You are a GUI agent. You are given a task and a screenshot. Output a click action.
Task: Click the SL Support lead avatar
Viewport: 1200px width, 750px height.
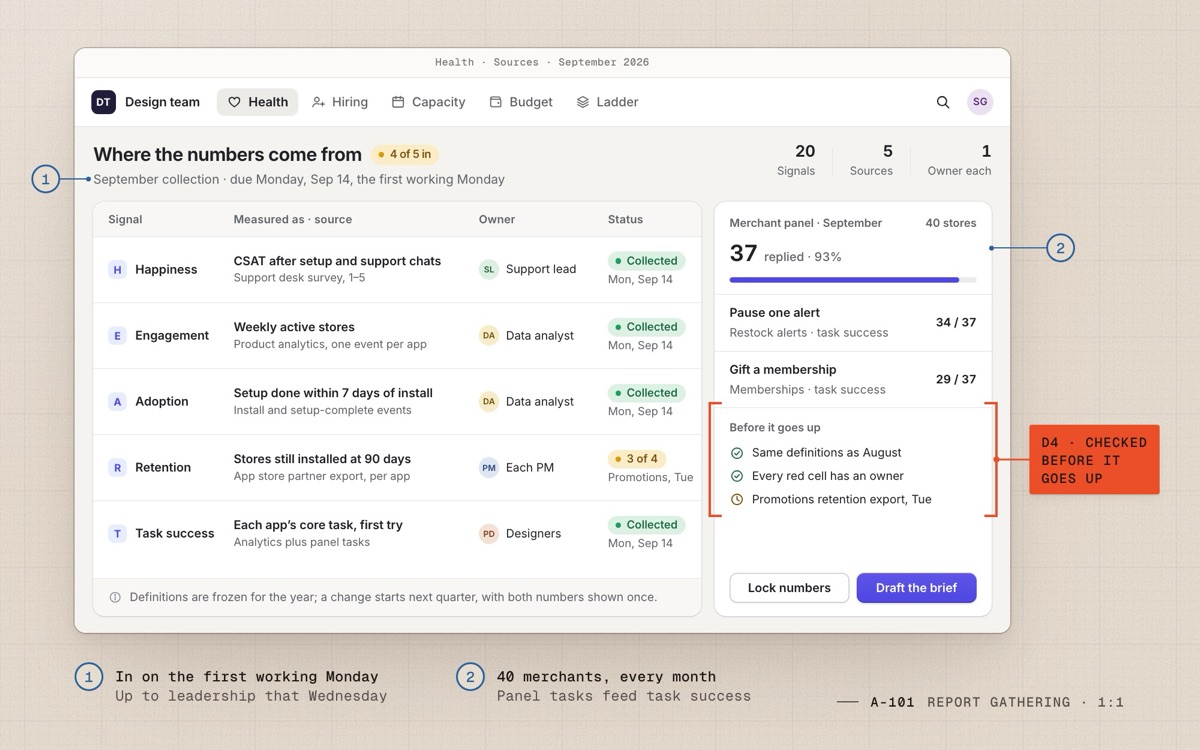tap(489, 269)
